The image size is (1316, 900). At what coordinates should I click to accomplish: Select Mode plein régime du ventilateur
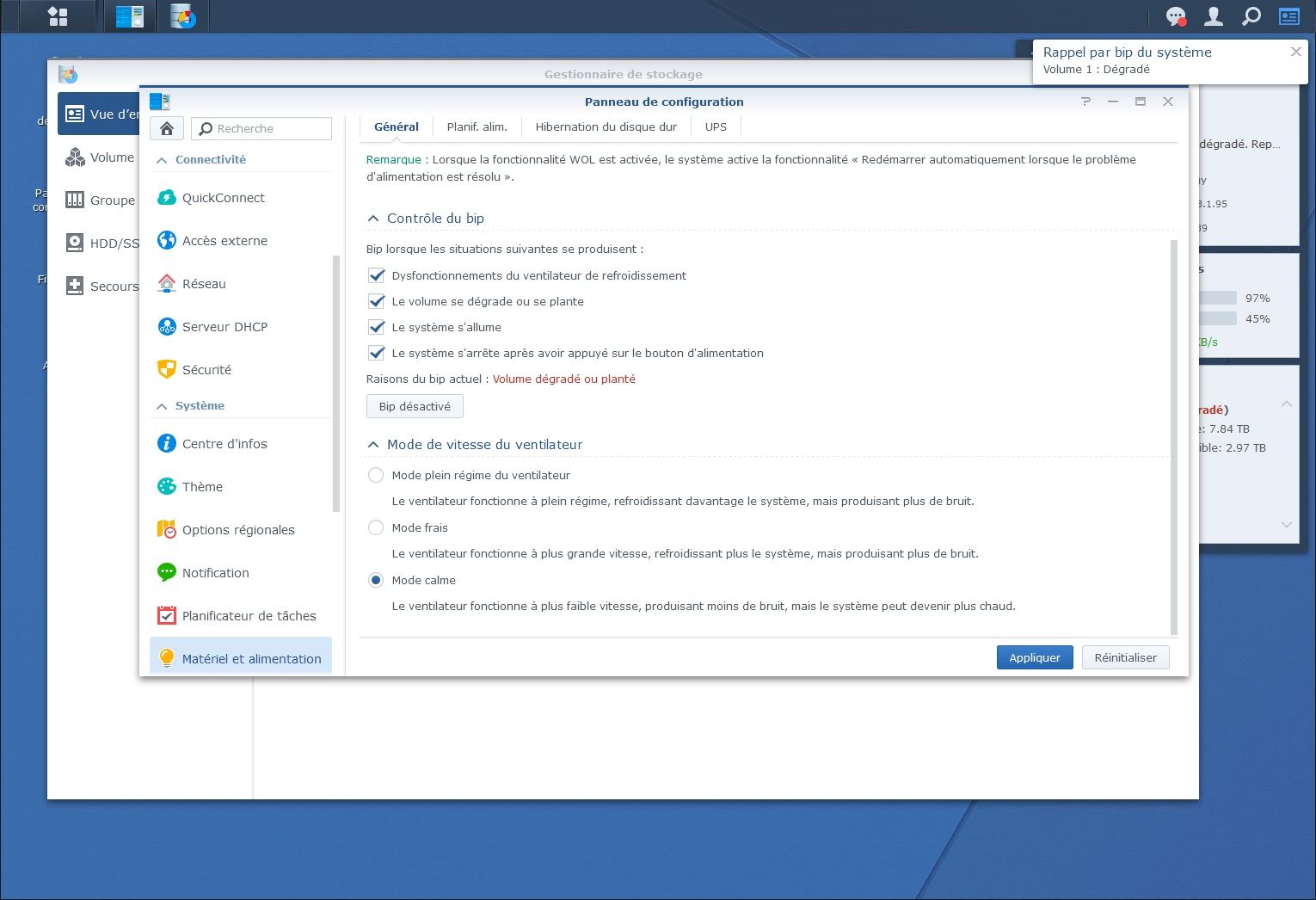coord(376,475)
